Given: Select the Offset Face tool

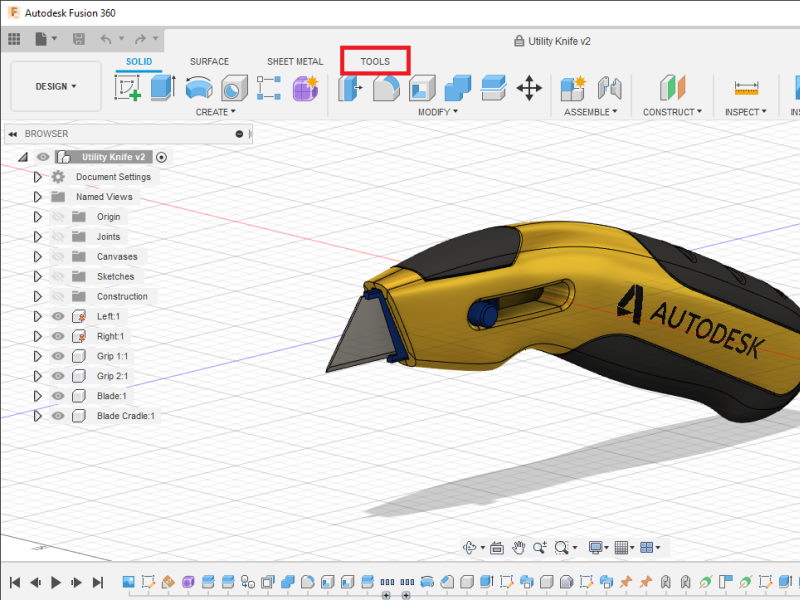Looking at the screenshot, I should pos(493,88).
